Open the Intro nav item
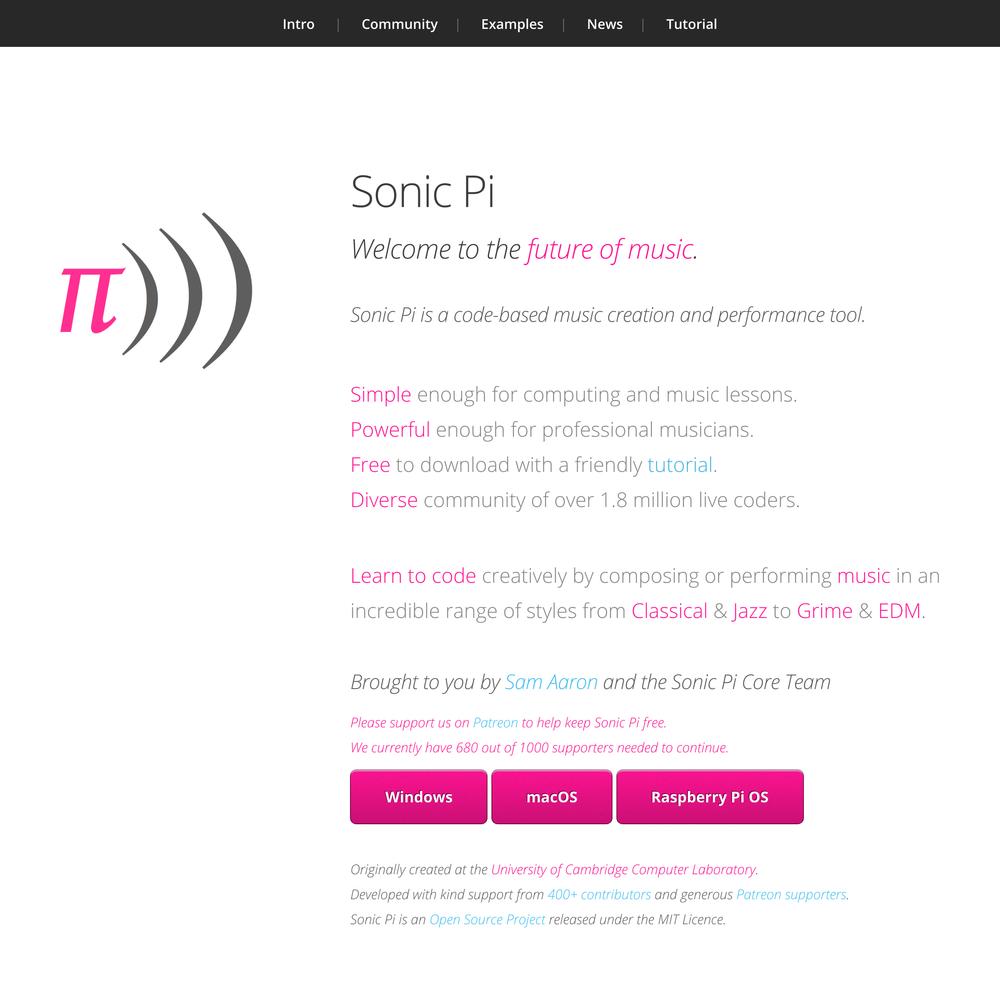Screen dimensions: 1000x1000 pos(298,24)
